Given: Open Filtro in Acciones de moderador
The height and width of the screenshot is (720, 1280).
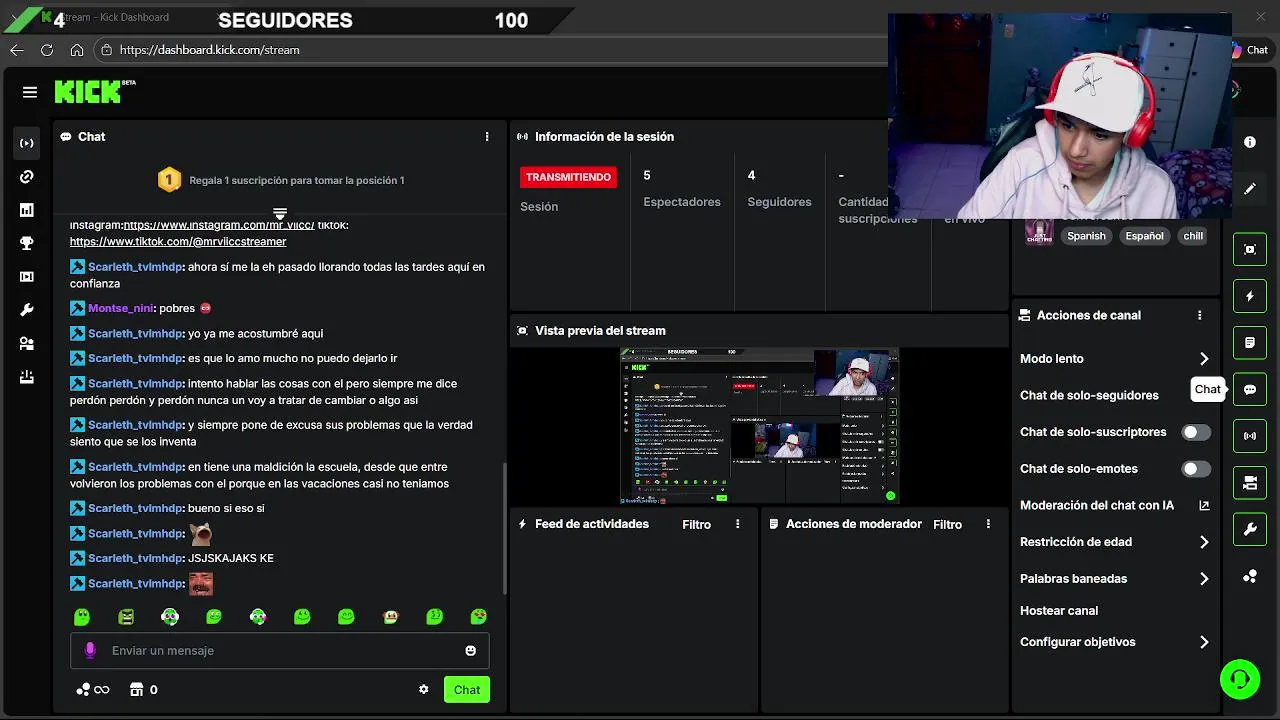Looking at the screenshot, I should point(947,525).
